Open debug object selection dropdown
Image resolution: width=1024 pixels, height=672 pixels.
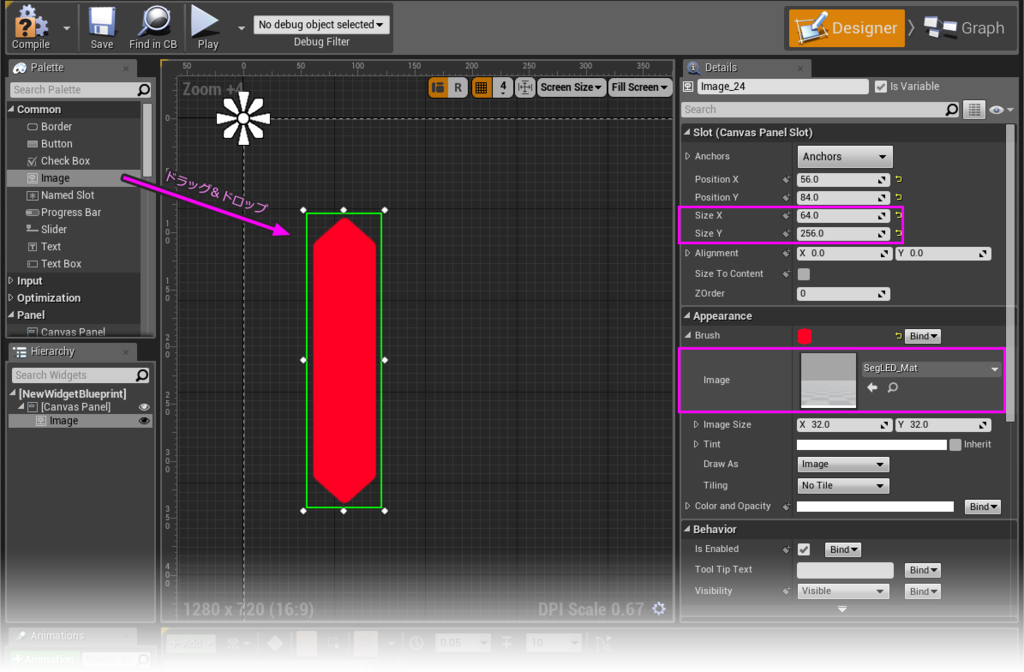321,25
